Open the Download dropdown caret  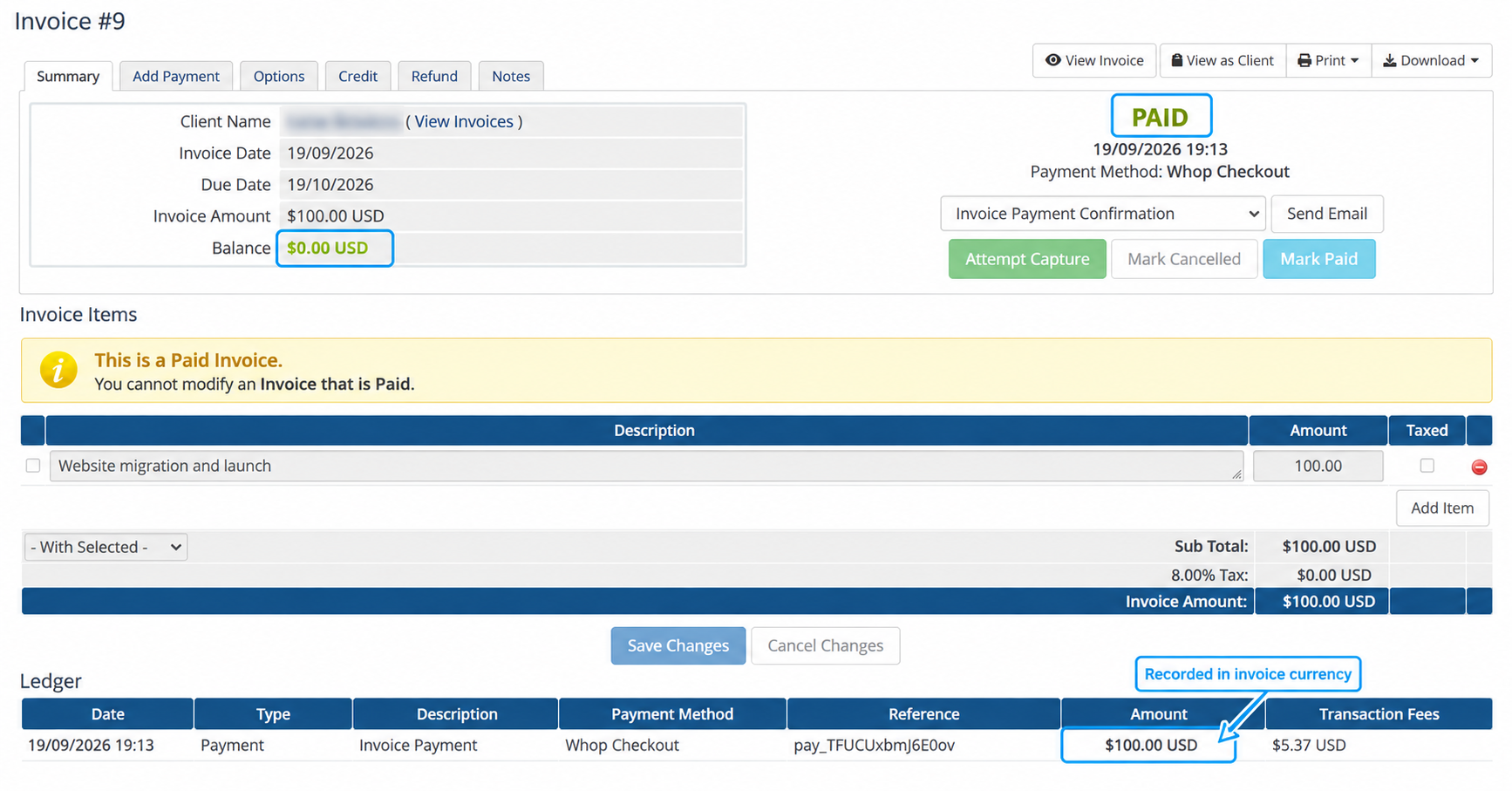click(x=1475, y=61)
